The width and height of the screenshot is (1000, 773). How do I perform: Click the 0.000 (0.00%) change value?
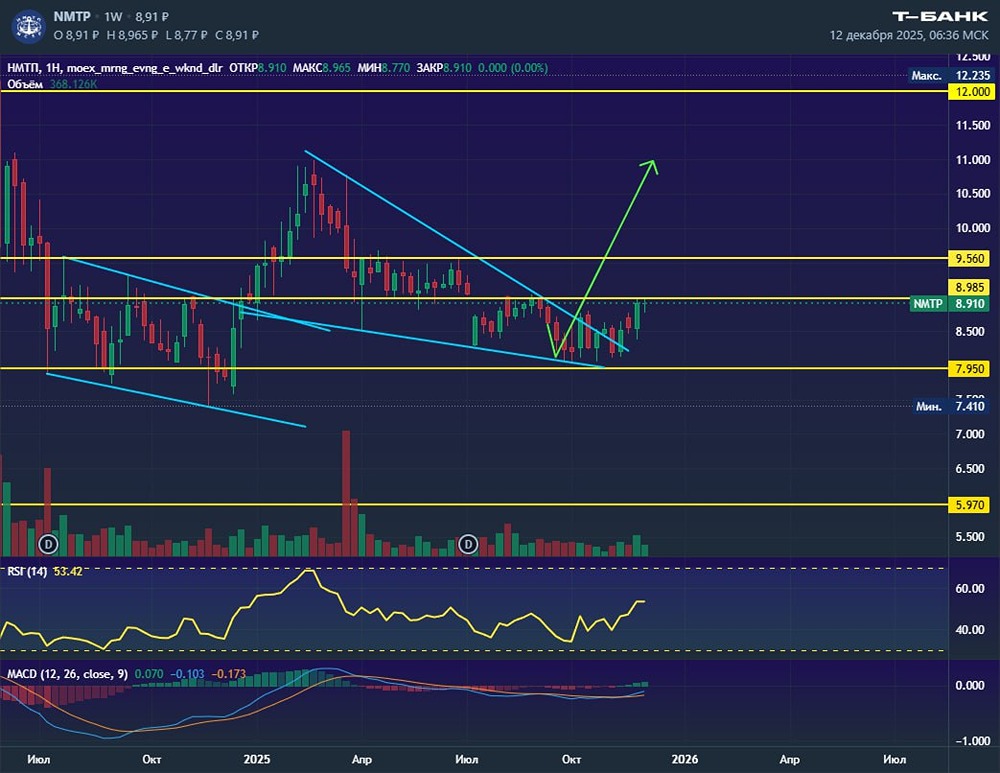coord(513,68)
